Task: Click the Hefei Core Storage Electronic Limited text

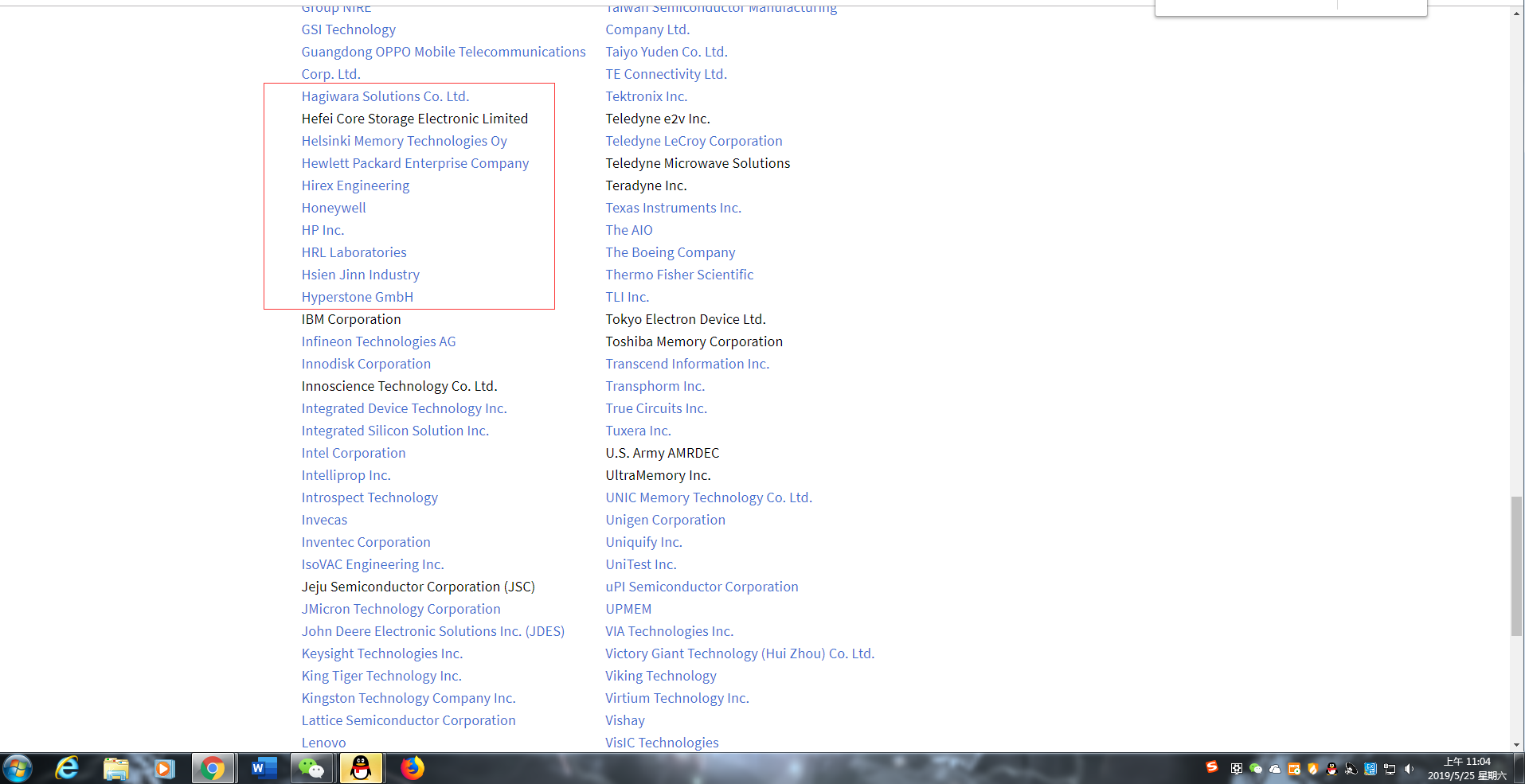Action: (x=415, y=119)
